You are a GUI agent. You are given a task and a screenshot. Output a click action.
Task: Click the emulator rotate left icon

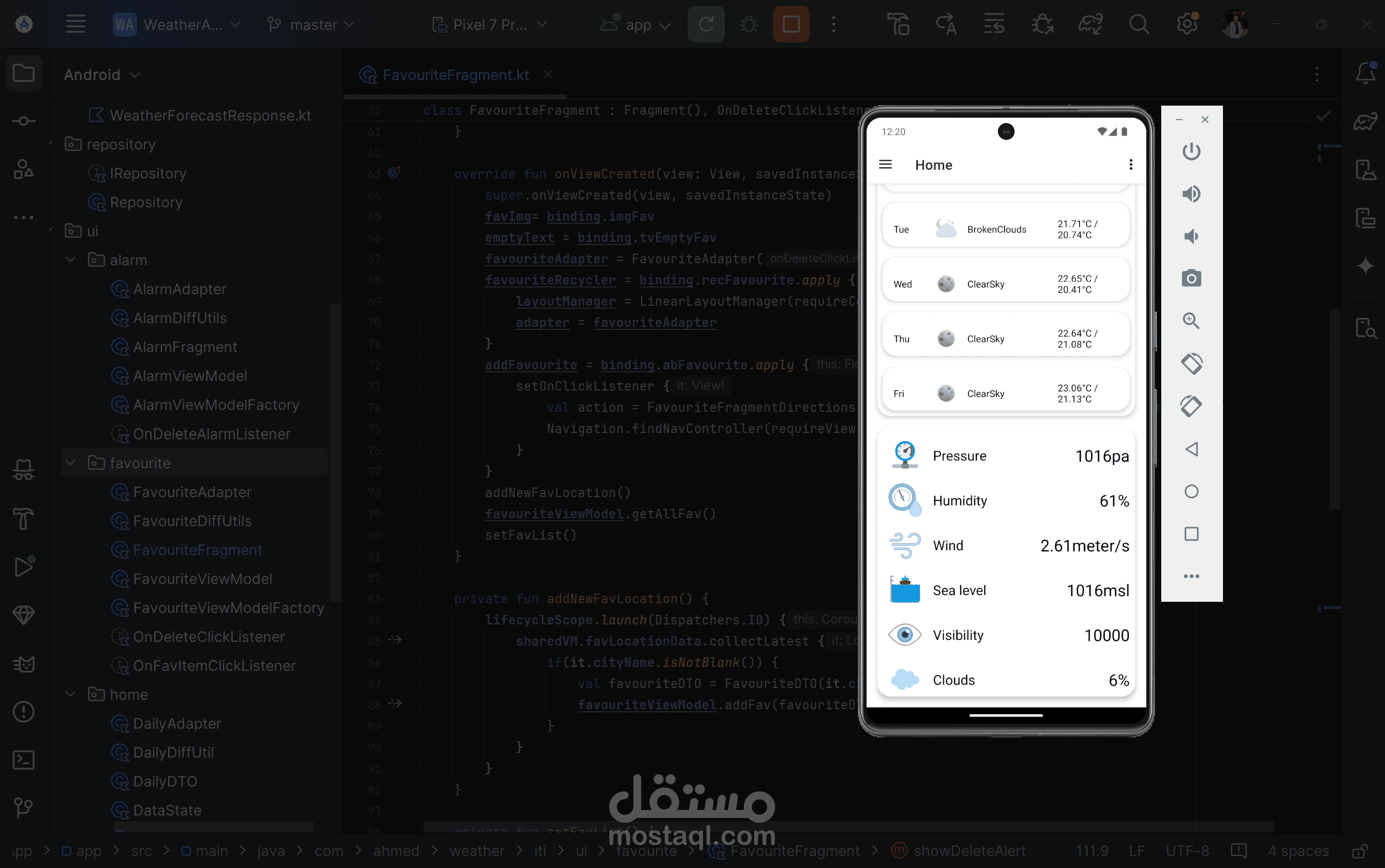point(1191,364)
